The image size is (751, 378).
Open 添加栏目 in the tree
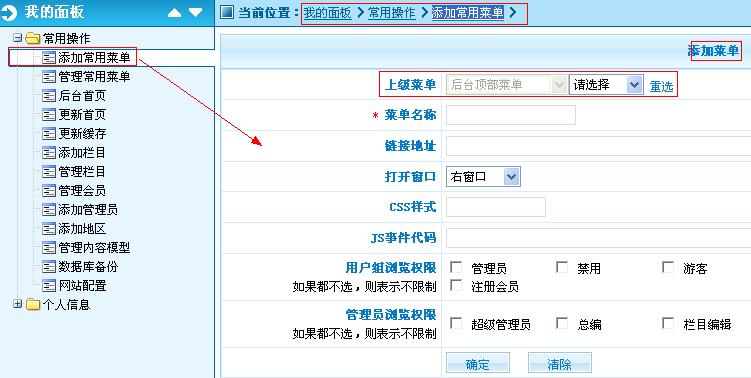click(x=82, y=153)
